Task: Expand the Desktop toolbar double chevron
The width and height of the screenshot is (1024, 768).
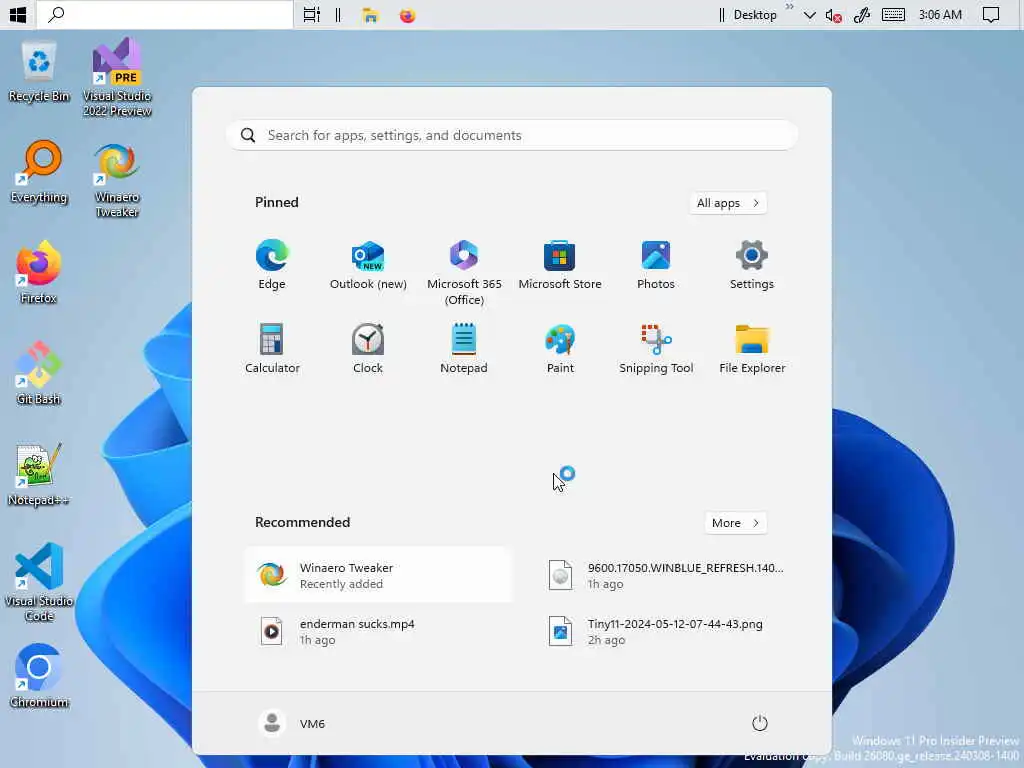Action: click(789, 7)
